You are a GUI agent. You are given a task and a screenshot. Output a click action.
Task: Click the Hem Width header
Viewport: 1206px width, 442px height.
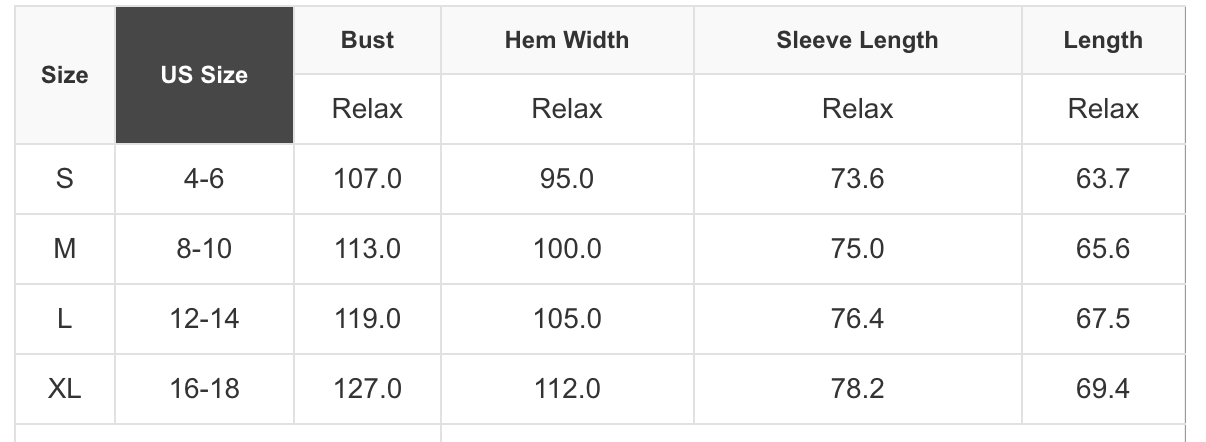coord(567,40)
